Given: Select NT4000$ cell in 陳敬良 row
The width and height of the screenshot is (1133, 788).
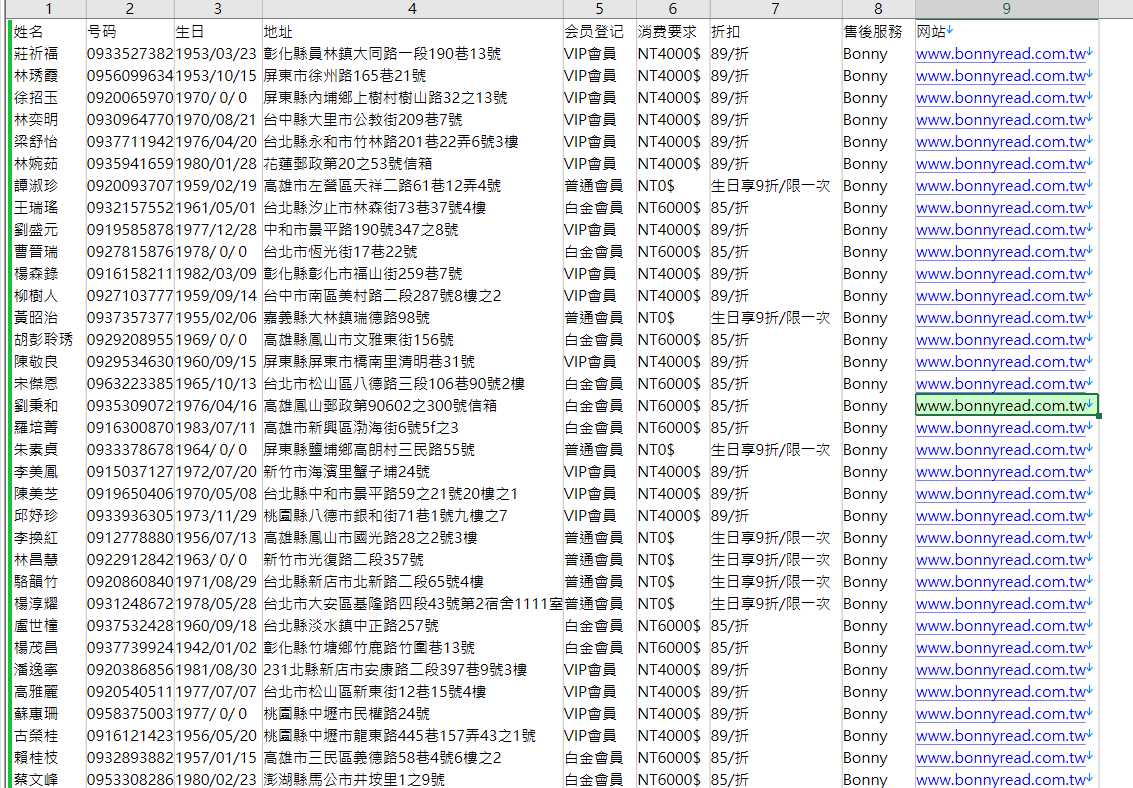Looking at the screenshot, I should pos(673,362).
